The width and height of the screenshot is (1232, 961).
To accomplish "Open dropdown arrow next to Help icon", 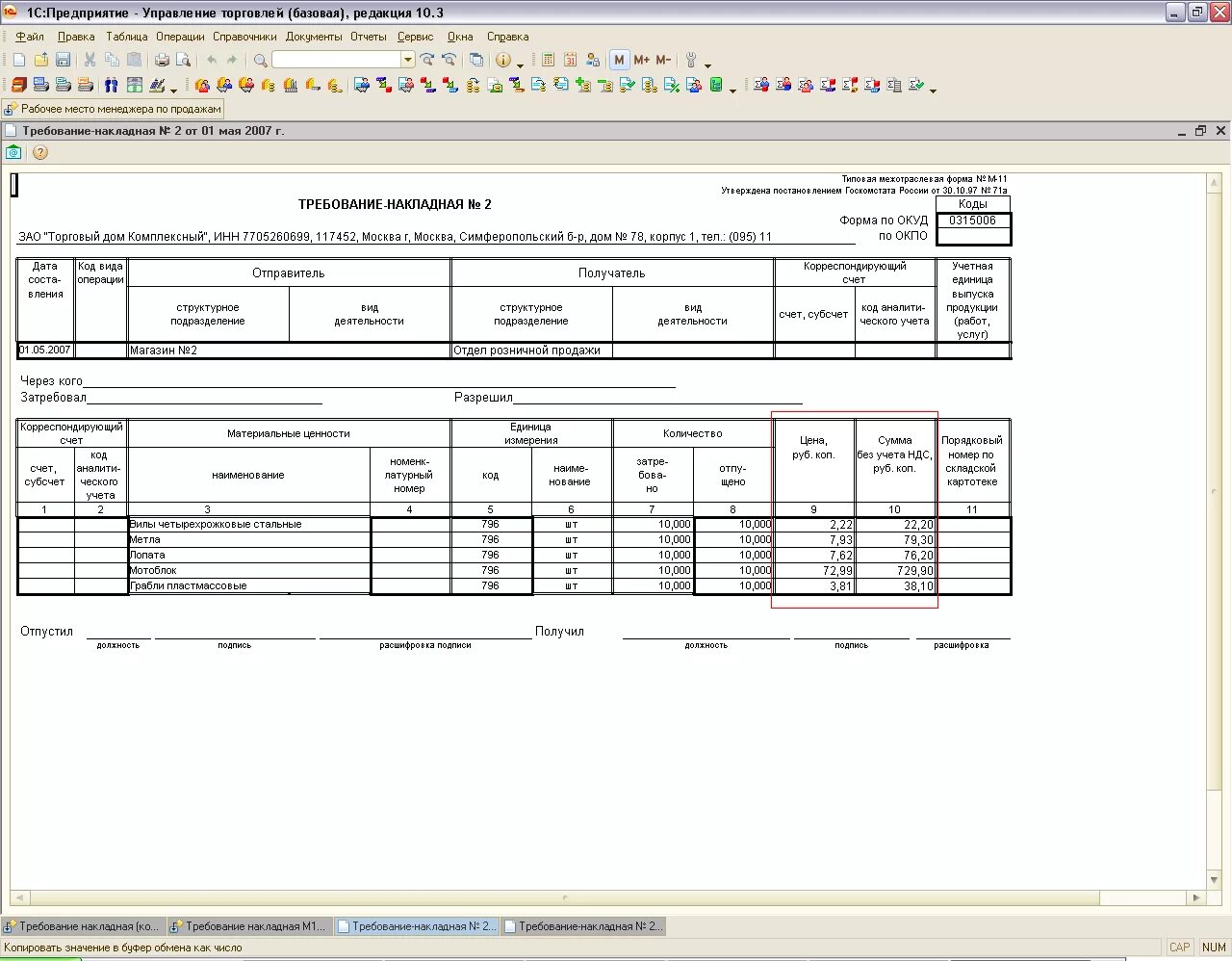I will click(520, 65).
